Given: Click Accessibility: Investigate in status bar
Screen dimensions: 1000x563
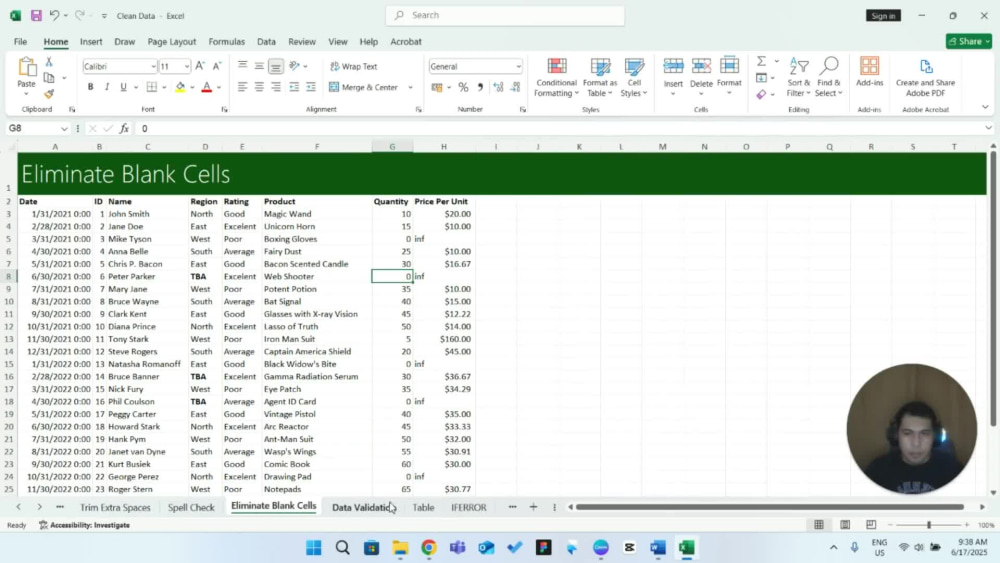Looking at the screenshot, I should coord(84,525).
